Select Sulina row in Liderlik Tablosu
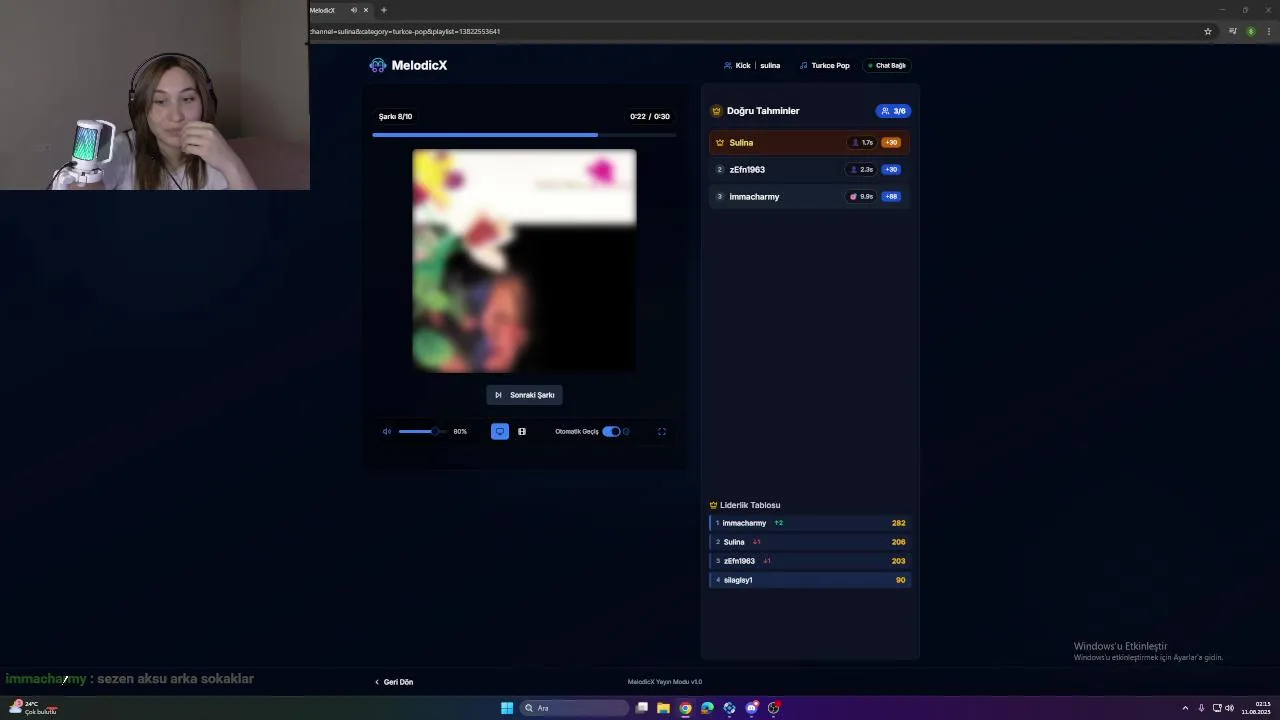 (x=810, y=542)
